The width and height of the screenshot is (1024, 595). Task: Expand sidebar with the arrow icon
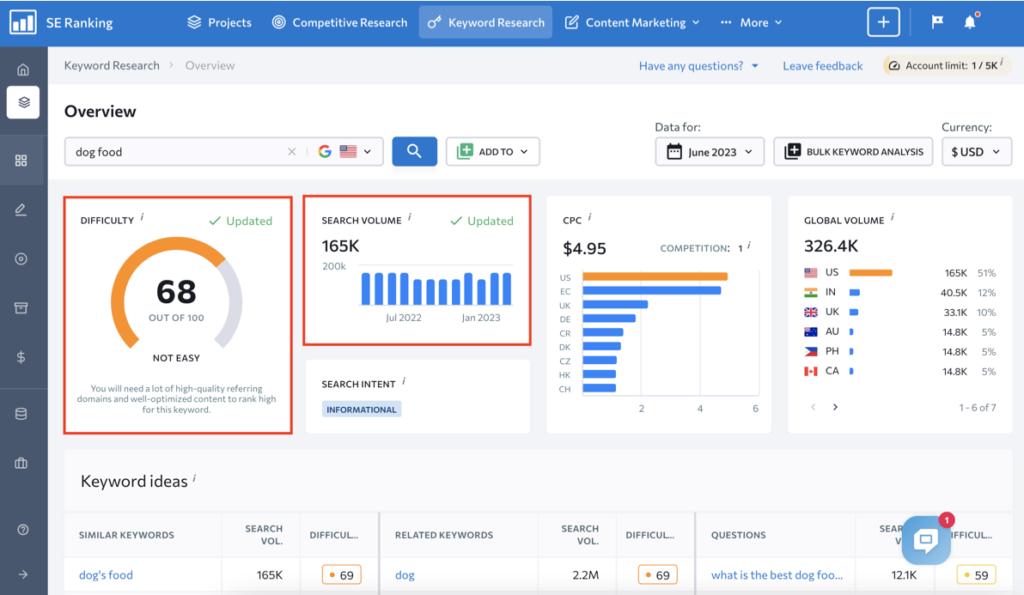(x=23, y=575)
